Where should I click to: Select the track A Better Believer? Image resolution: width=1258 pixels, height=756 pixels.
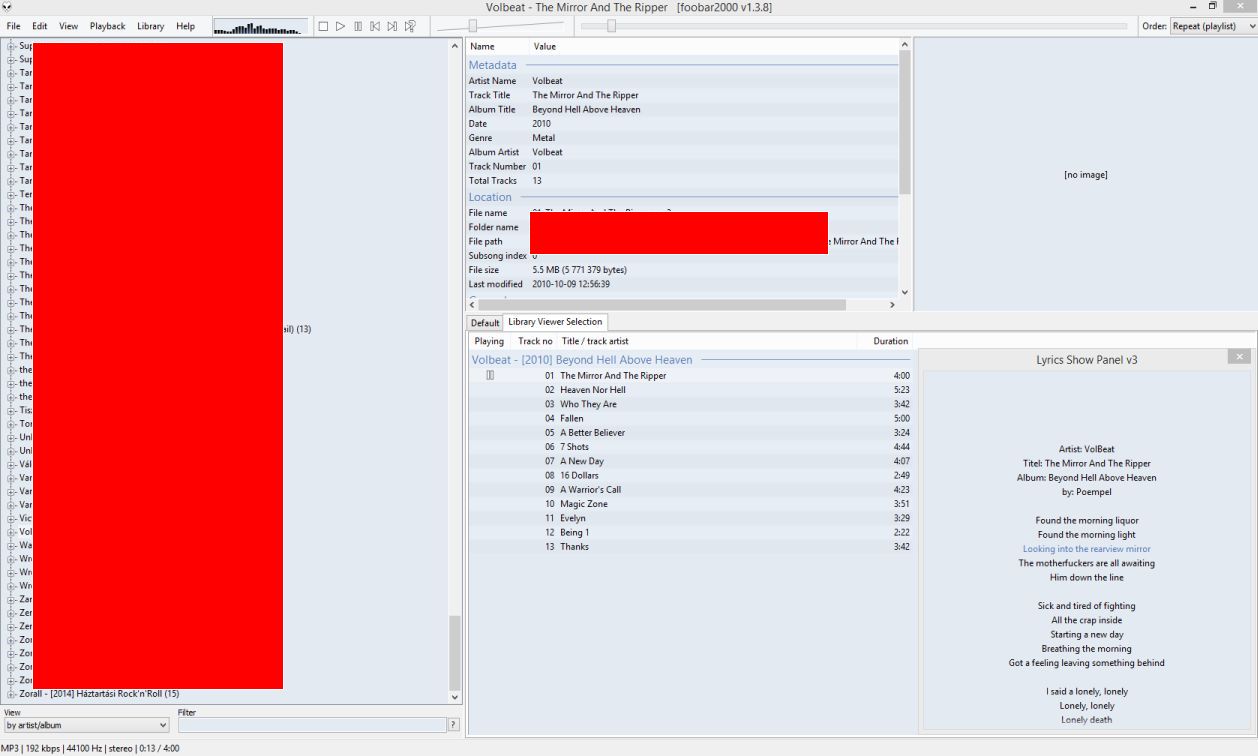click(x=690, y=433)
